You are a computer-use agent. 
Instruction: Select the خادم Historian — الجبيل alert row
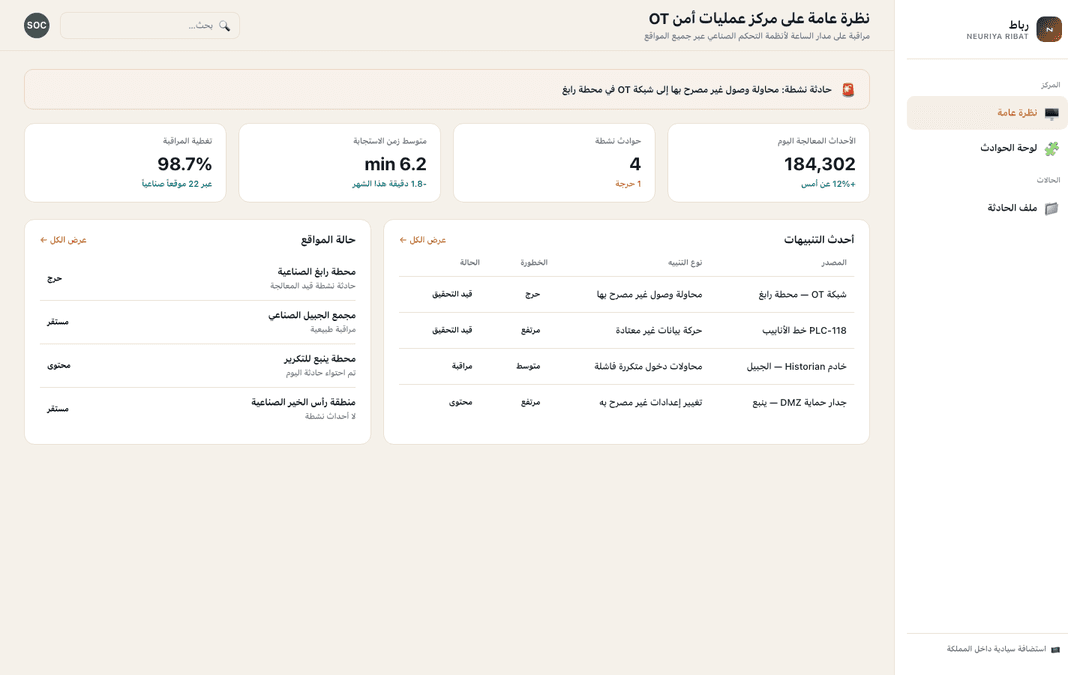tap(626, 366)
